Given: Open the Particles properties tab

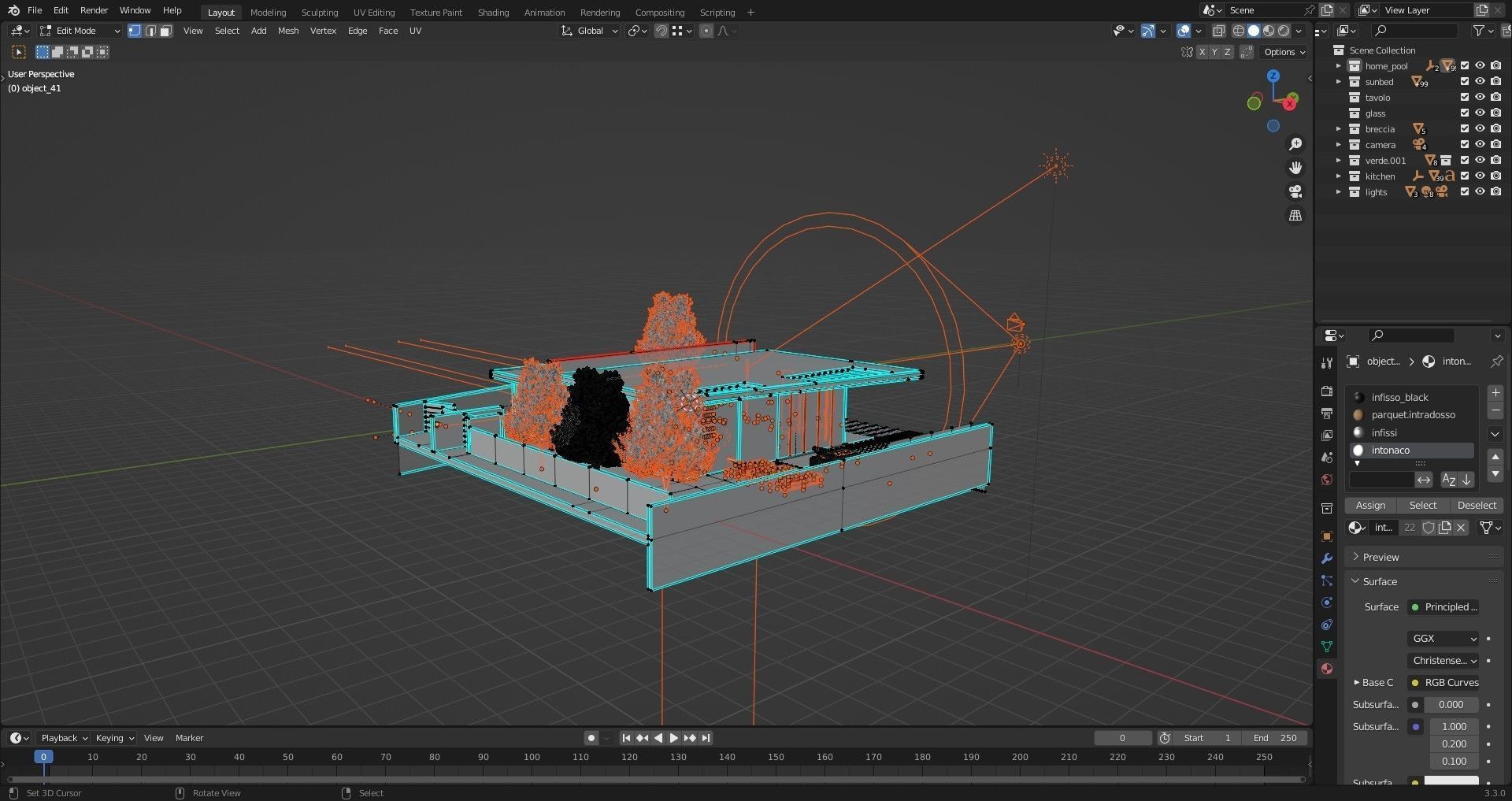Looking at the screenshot, I should [1327, 580].
